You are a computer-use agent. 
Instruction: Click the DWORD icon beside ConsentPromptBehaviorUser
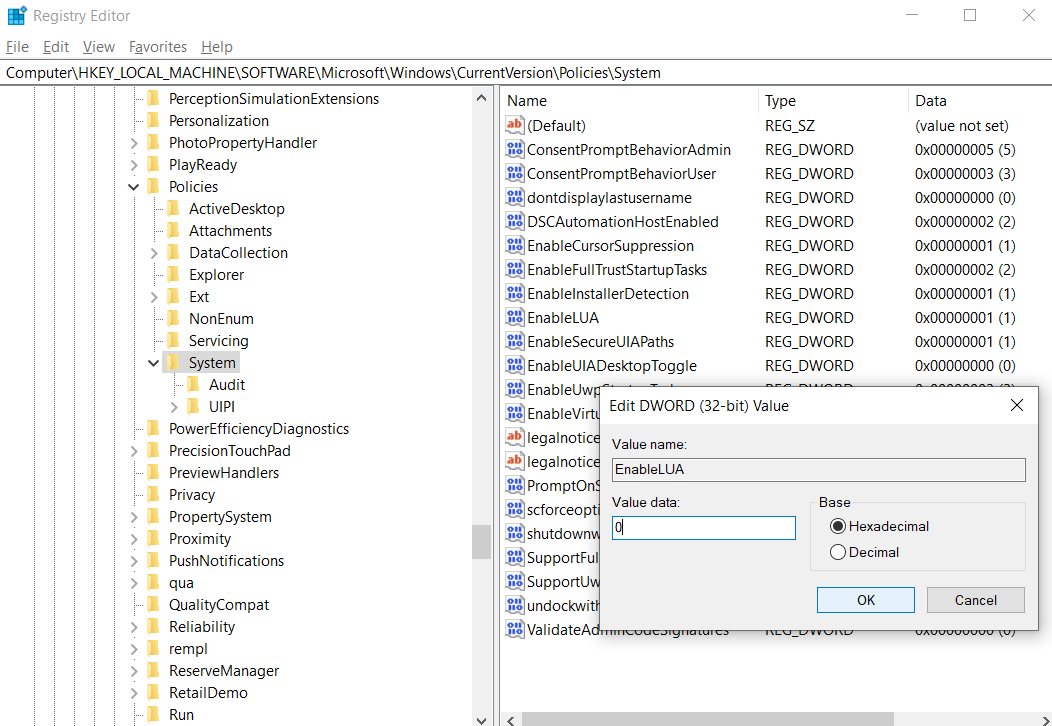tap(515, 174)
